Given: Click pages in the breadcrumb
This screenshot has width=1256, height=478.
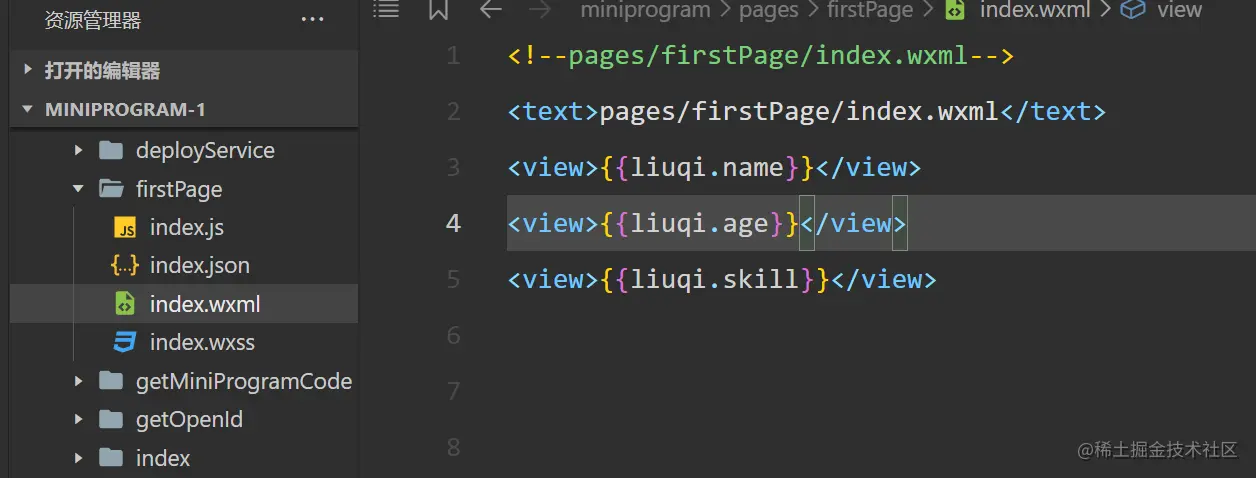Looking at the screenshot, I should click(769, 9).
